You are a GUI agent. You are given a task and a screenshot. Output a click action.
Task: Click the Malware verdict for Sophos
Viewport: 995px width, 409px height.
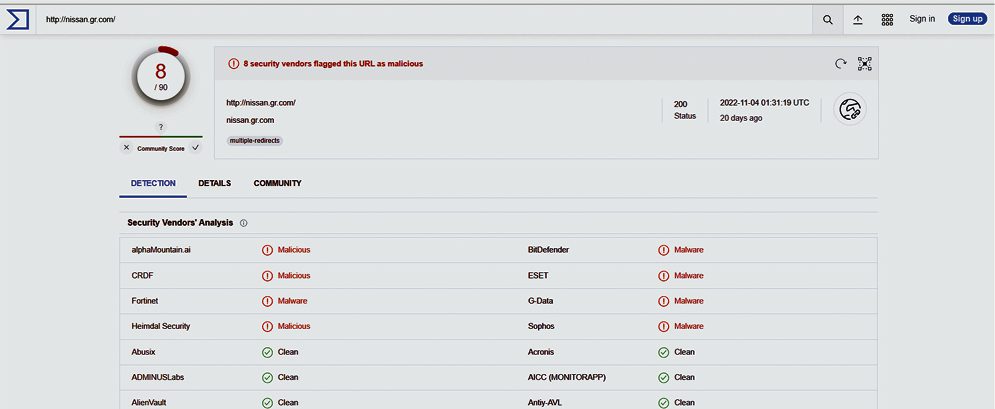[x=689, y=326]
